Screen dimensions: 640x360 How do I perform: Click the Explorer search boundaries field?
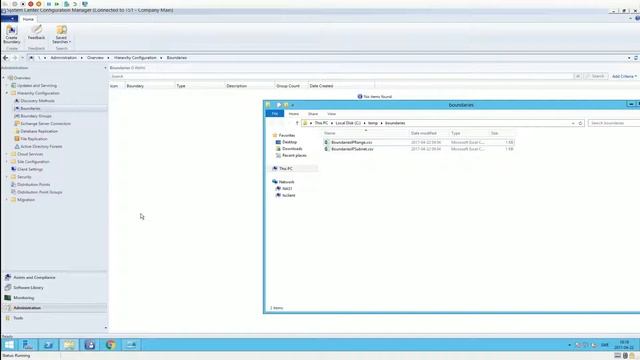tap(614, 123)
